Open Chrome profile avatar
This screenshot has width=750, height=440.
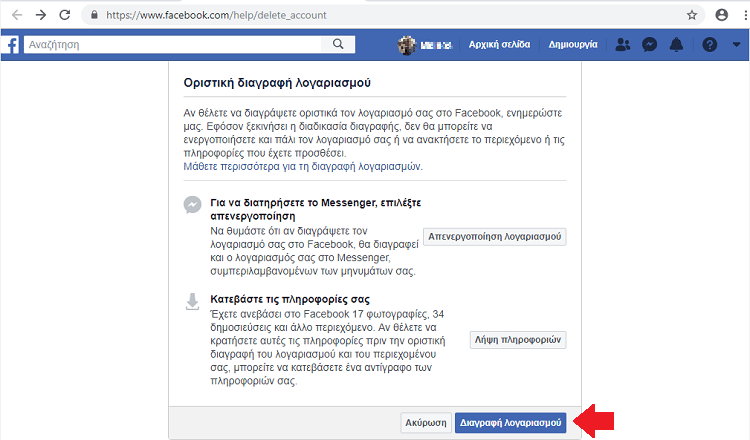coord(721,15)
